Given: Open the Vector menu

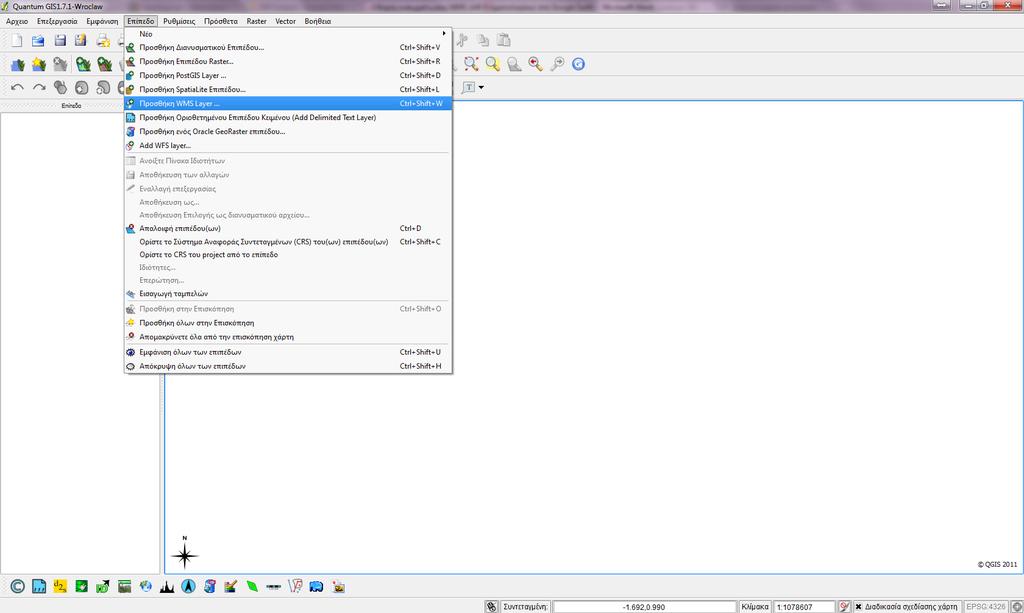Looking at the screenshot, I should (285, 21).
